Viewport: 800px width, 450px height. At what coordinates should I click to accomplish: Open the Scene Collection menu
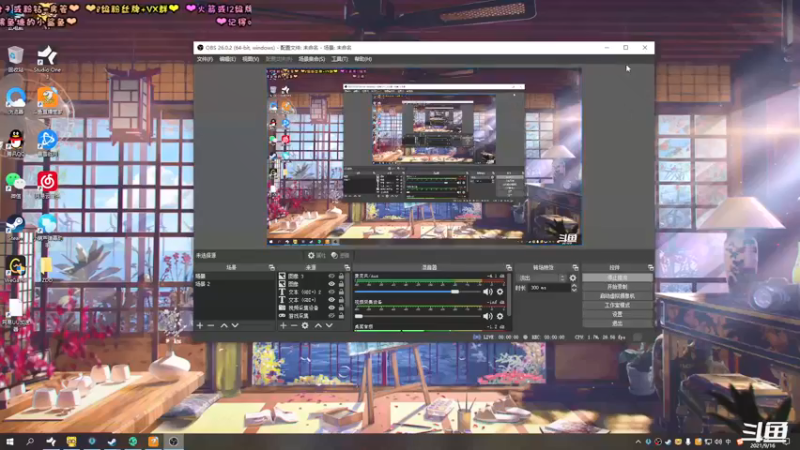point(312,59)
